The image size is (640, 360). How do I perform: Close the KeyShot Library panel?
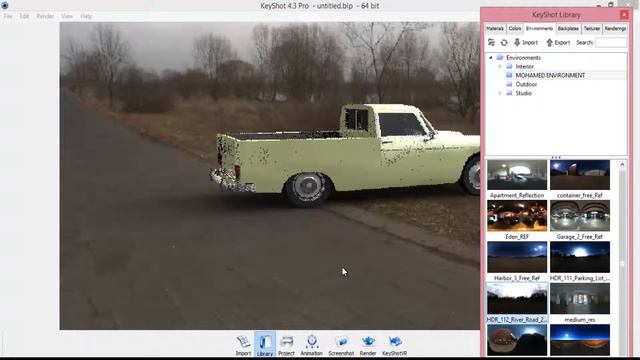coord(624,15)
